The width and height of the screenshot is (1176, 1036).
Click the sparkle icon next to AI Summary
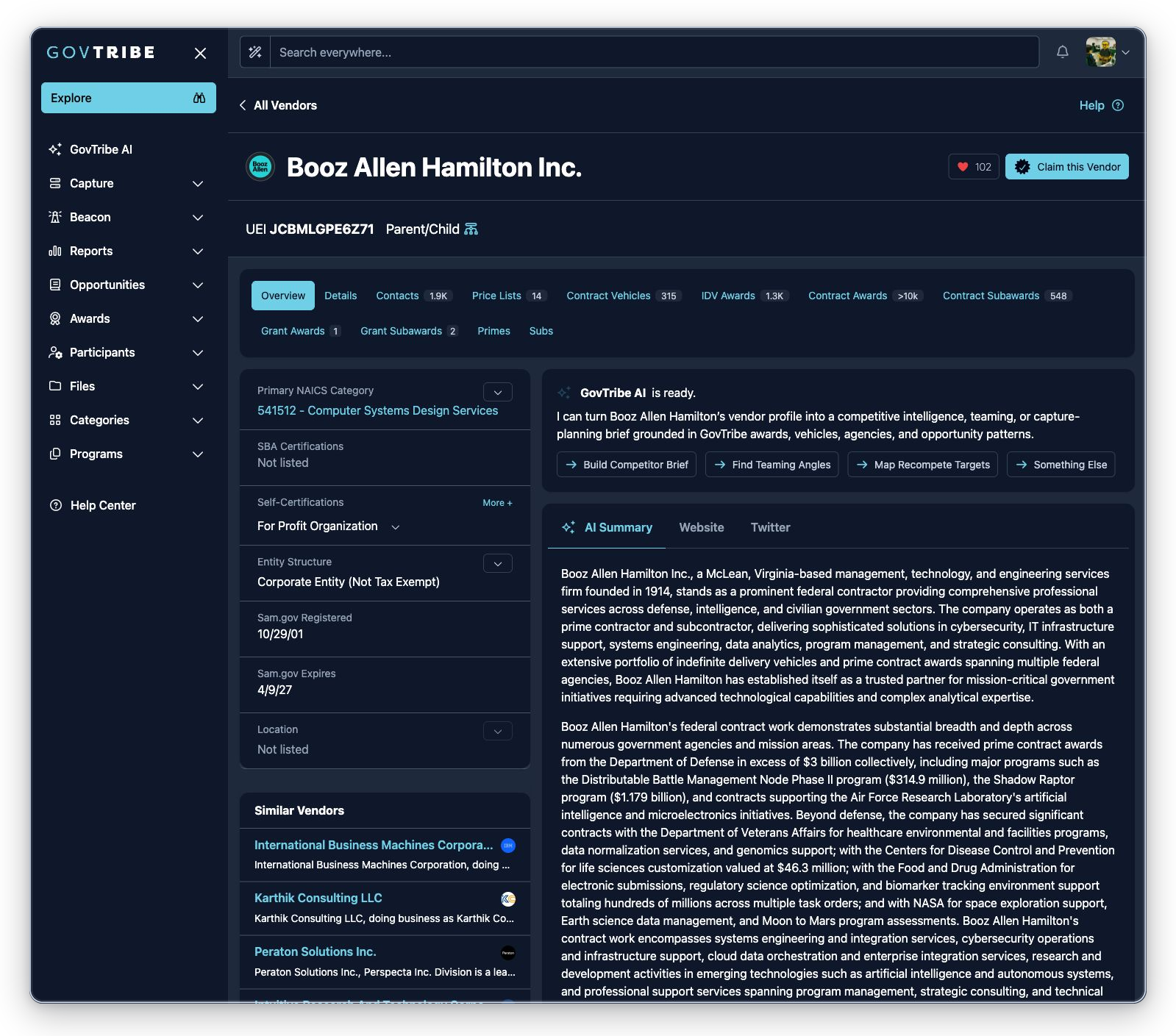coord(569,527)
